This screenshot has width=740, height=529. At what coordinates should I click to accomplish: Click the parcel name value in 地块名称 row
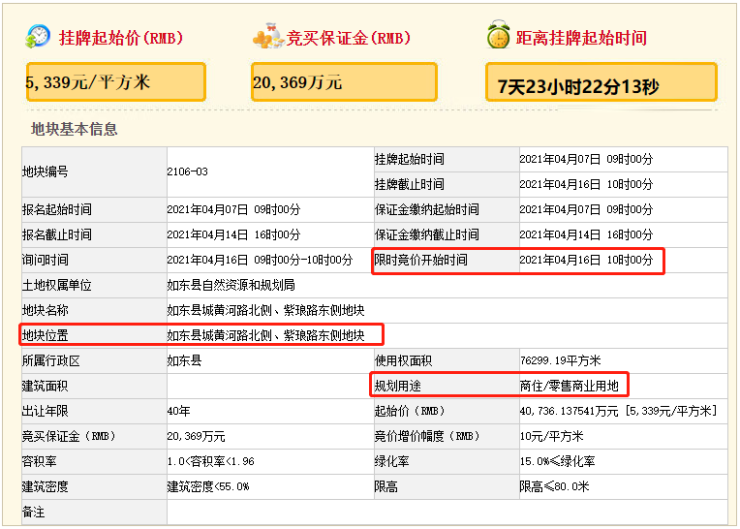266,310
